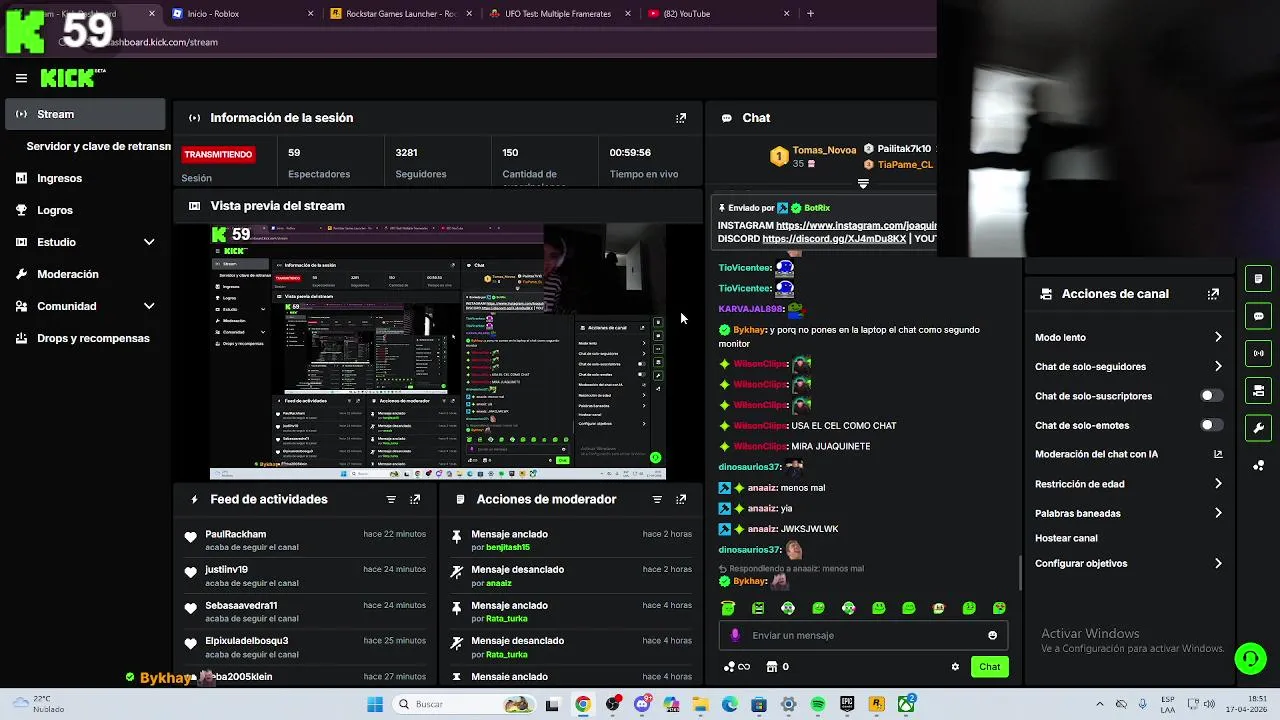The width and height of the screenshot is (1280, 720).
Task: Expand Chat de solo-seguidores options
Action: coord(1218,367)
